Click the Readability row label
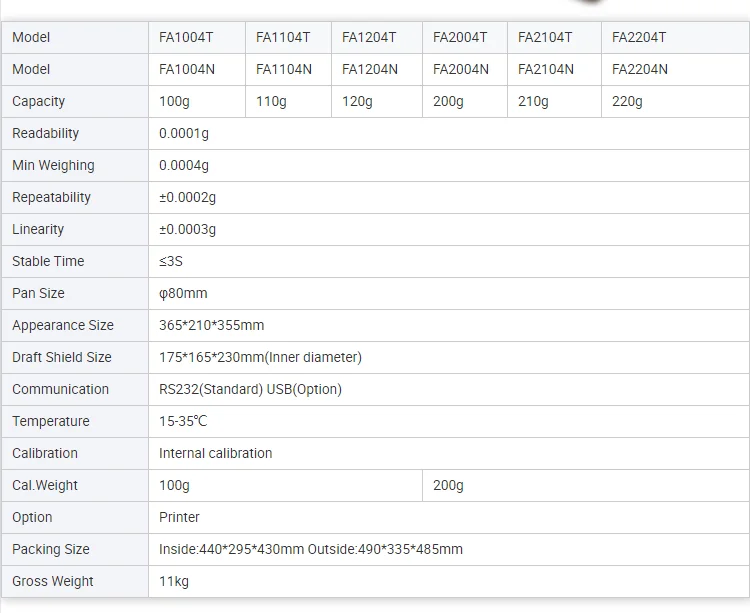750x613 pixels. (45, 133)
